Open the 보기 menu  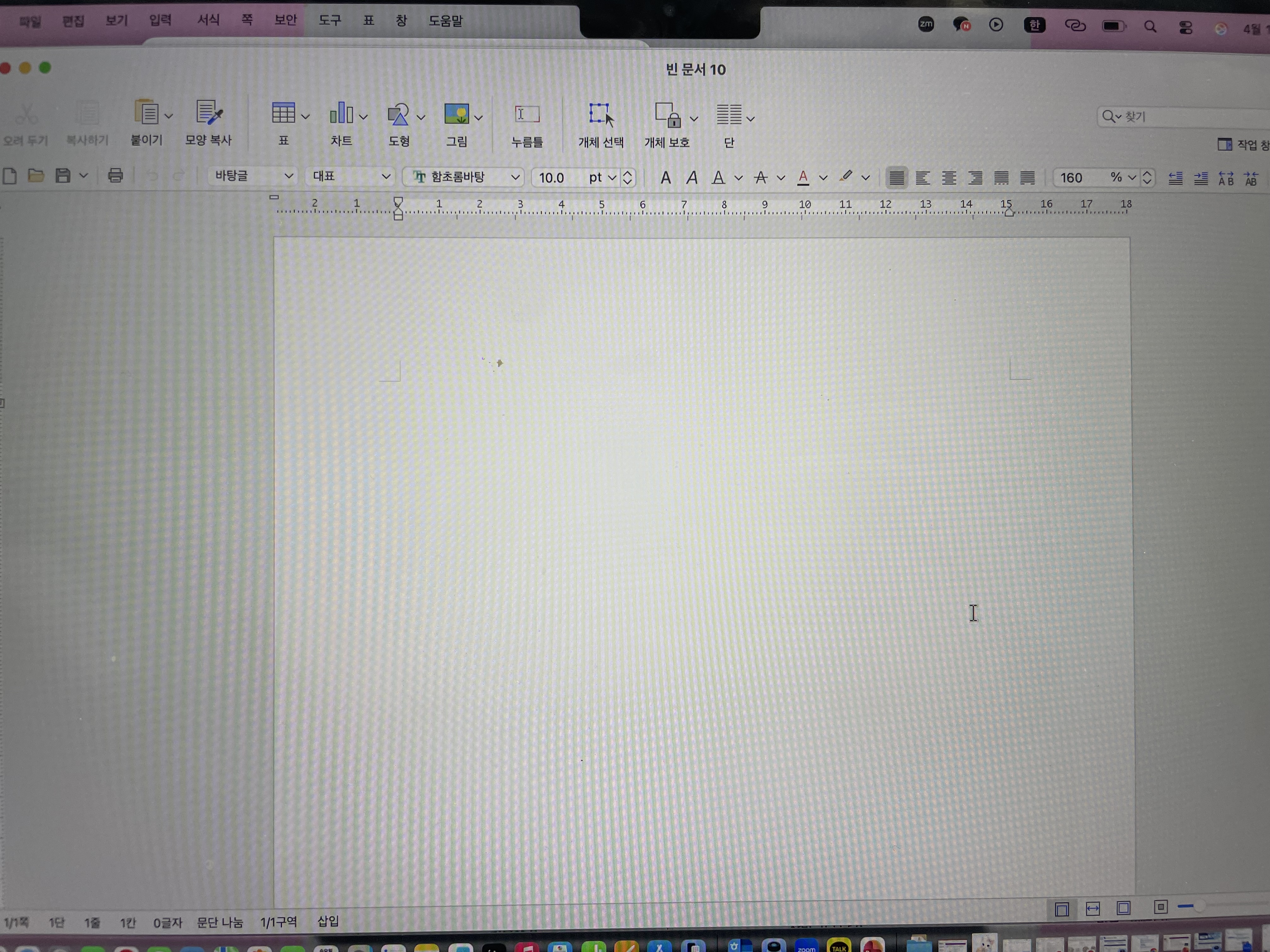pos(117,21)
